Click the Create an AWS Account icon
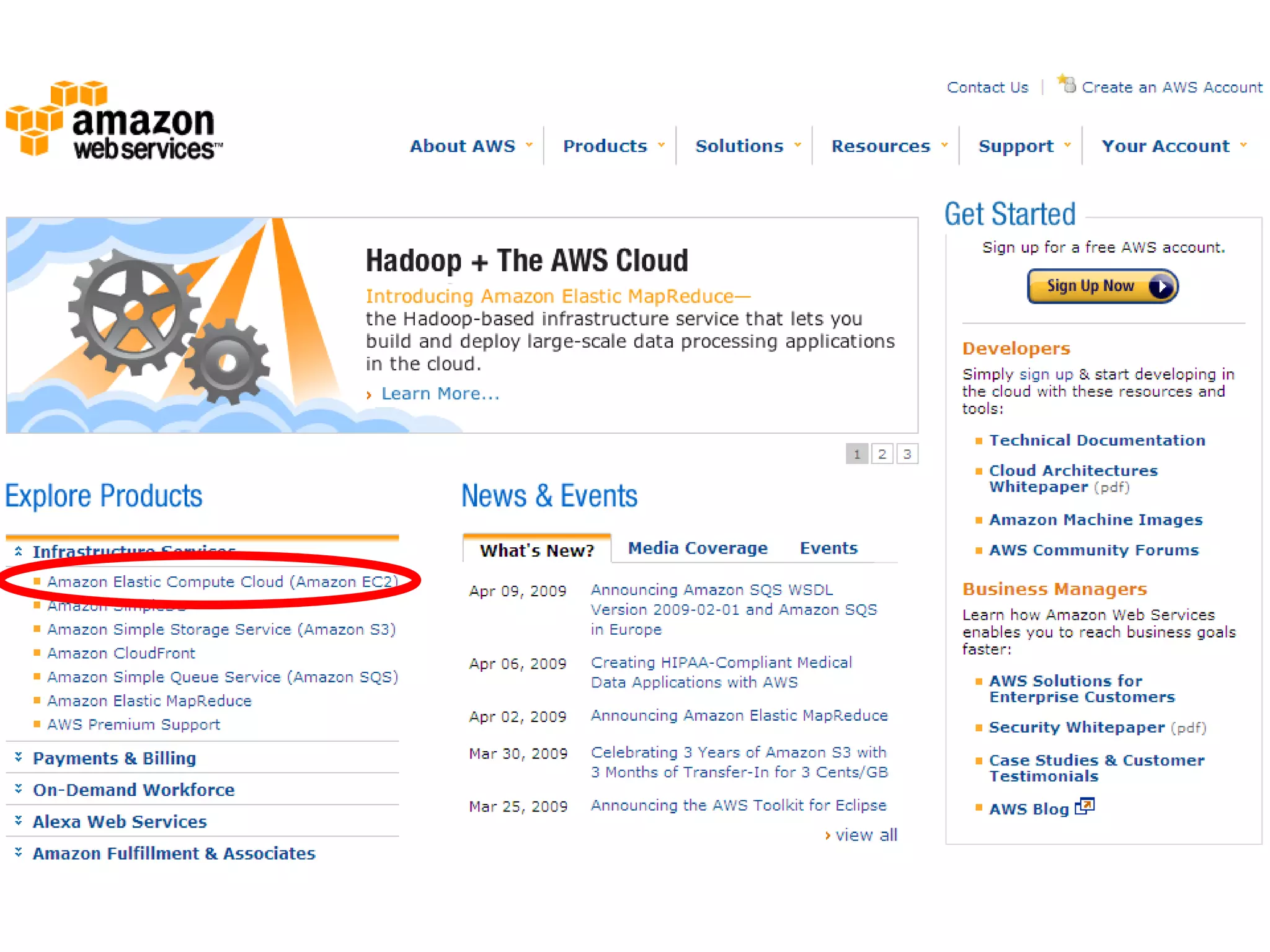The image size is (1270, 952). pos(1067,84)
